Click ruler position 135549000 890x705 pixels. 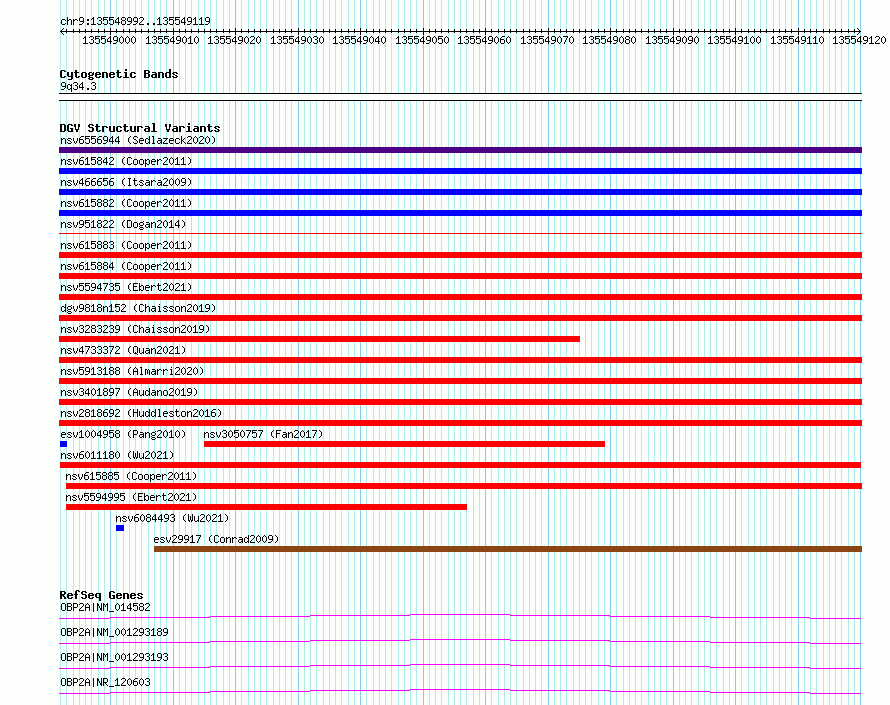tap(109, 40)
